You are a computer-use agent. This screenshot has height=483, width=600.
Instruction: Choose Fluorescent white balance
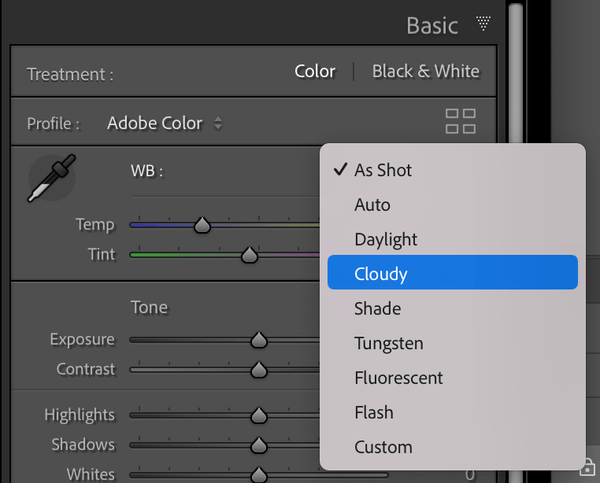tap(453, 378)
